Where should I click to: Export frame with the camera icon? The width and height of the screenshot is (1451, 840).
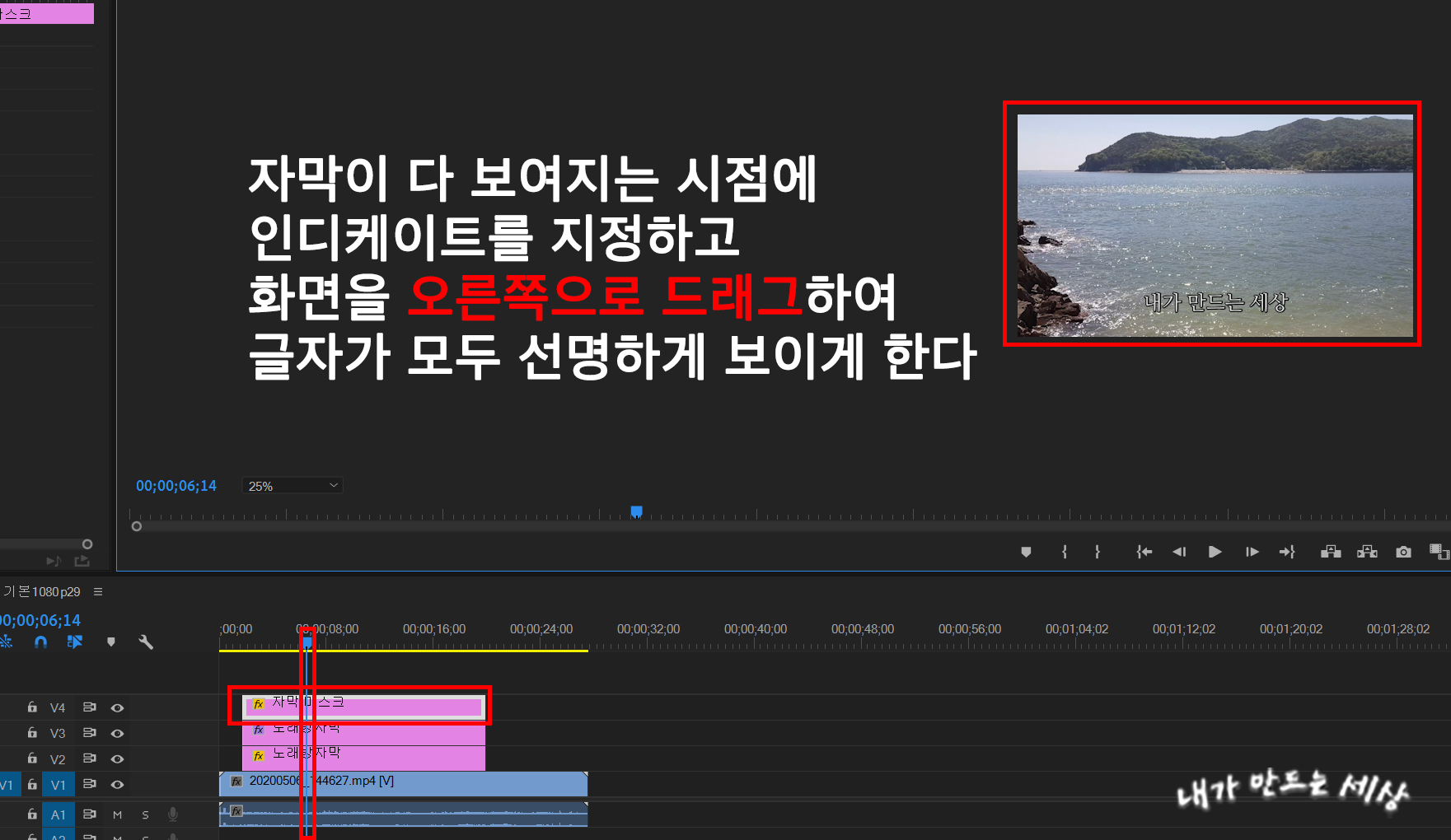point(1404,552)
